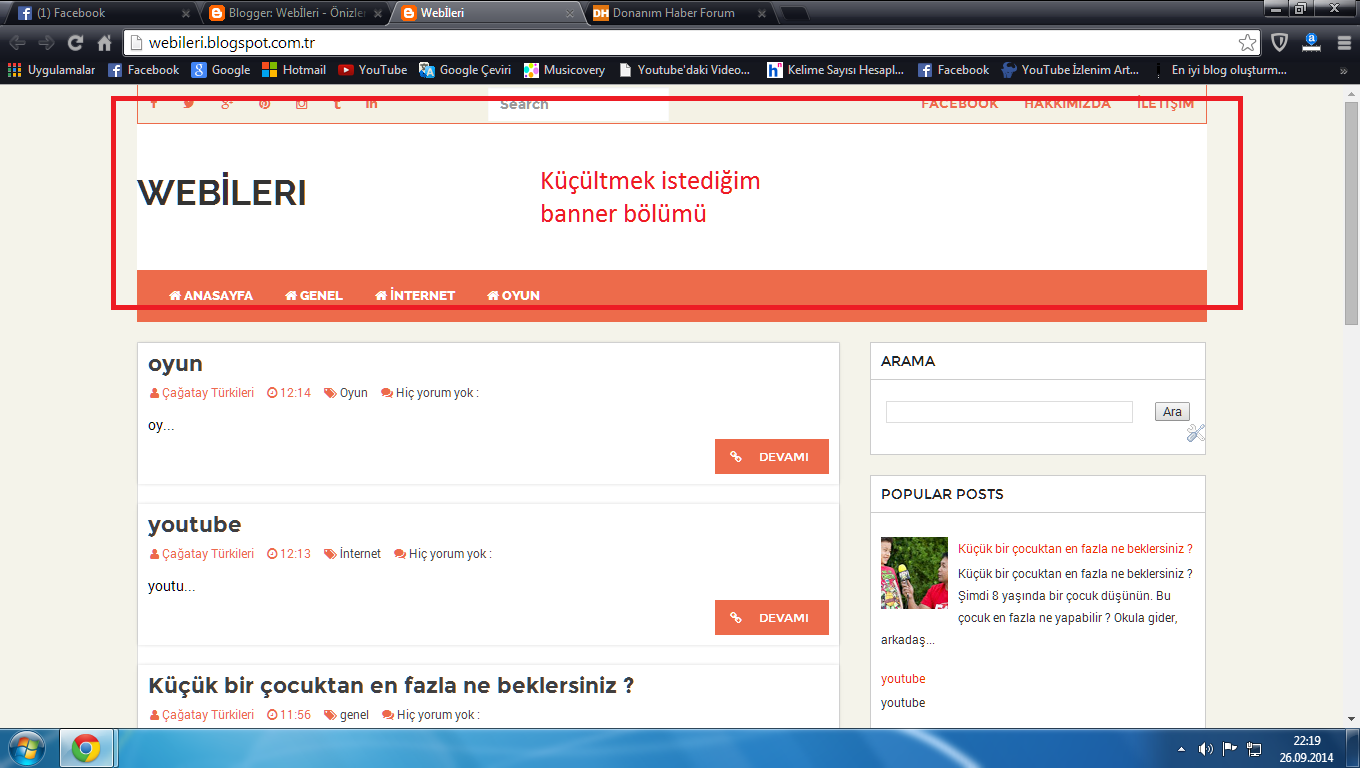
Task: Open the YouTube bookmark
Action: point(373,70)
